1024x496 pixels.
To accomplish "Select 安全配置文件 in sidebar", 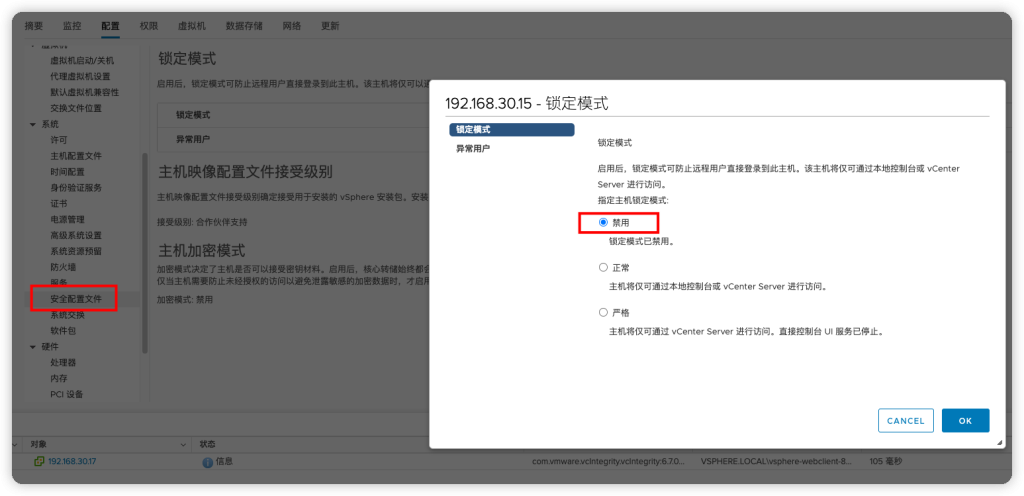I will [x=76, y=299].
